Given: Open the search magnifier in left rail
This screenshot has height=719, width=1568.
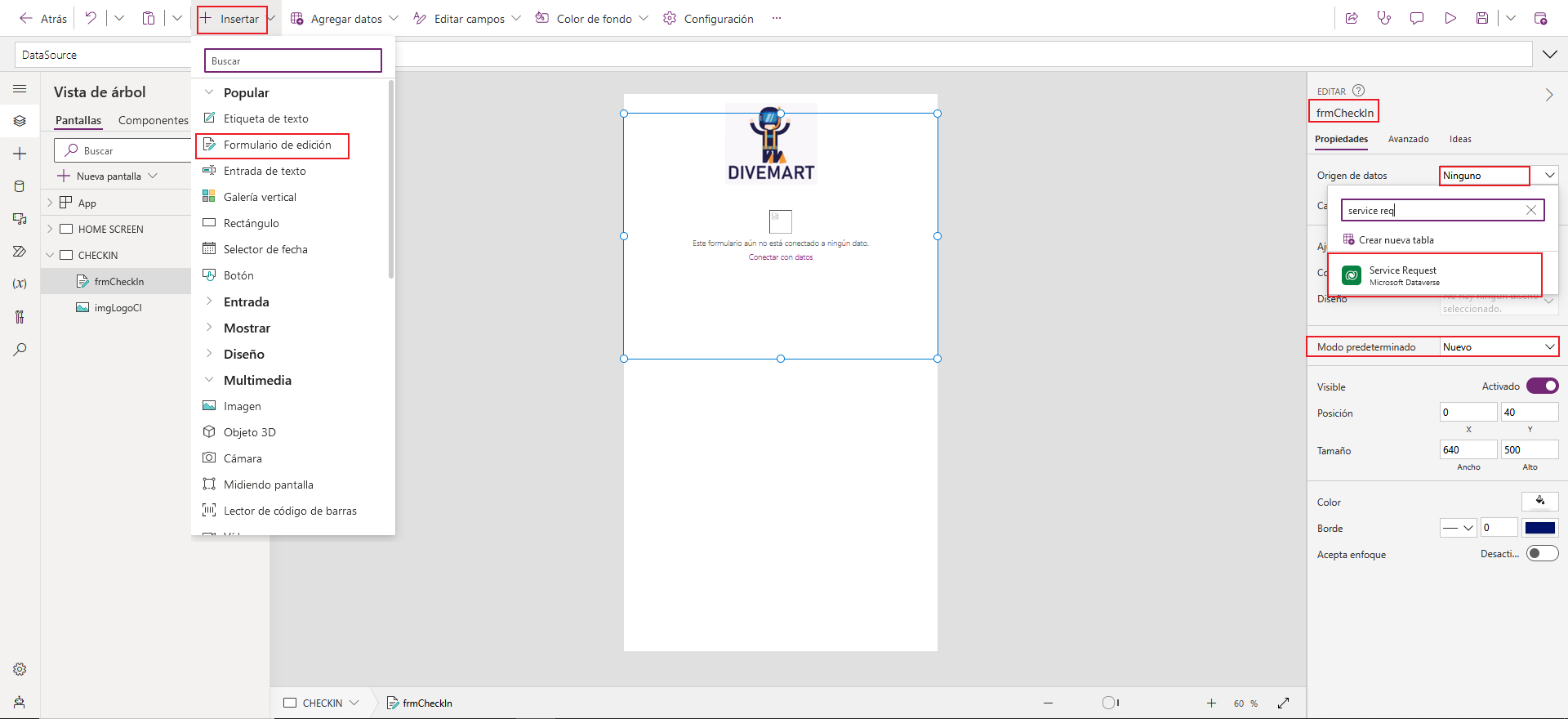Looking at the screenshot, I should tap(20, 350).
